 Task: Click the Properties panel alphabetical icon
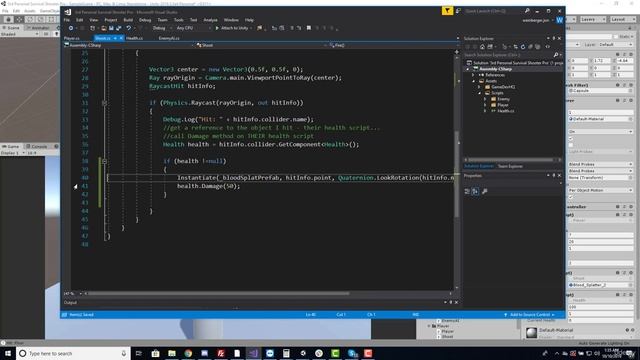[x=476, y=191]
